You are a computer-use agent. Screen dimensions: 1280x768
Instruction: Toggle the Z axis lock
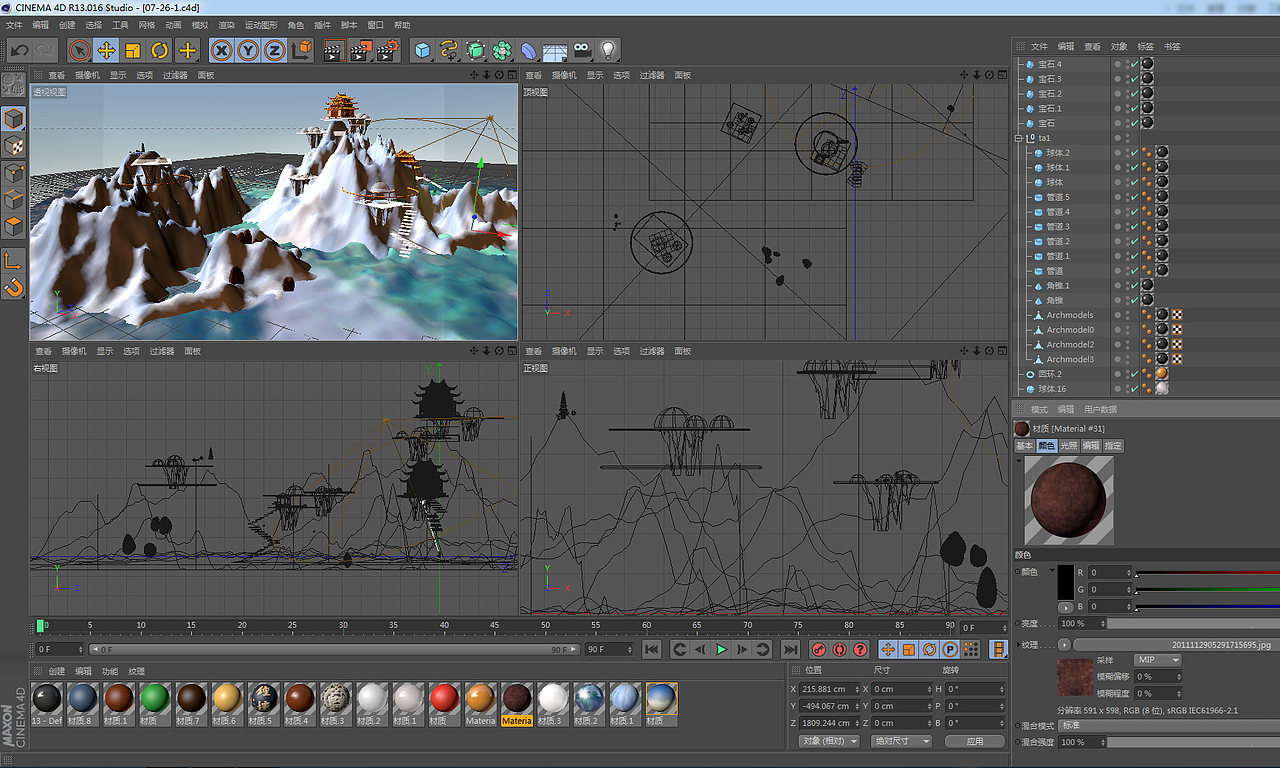point(274,50)
